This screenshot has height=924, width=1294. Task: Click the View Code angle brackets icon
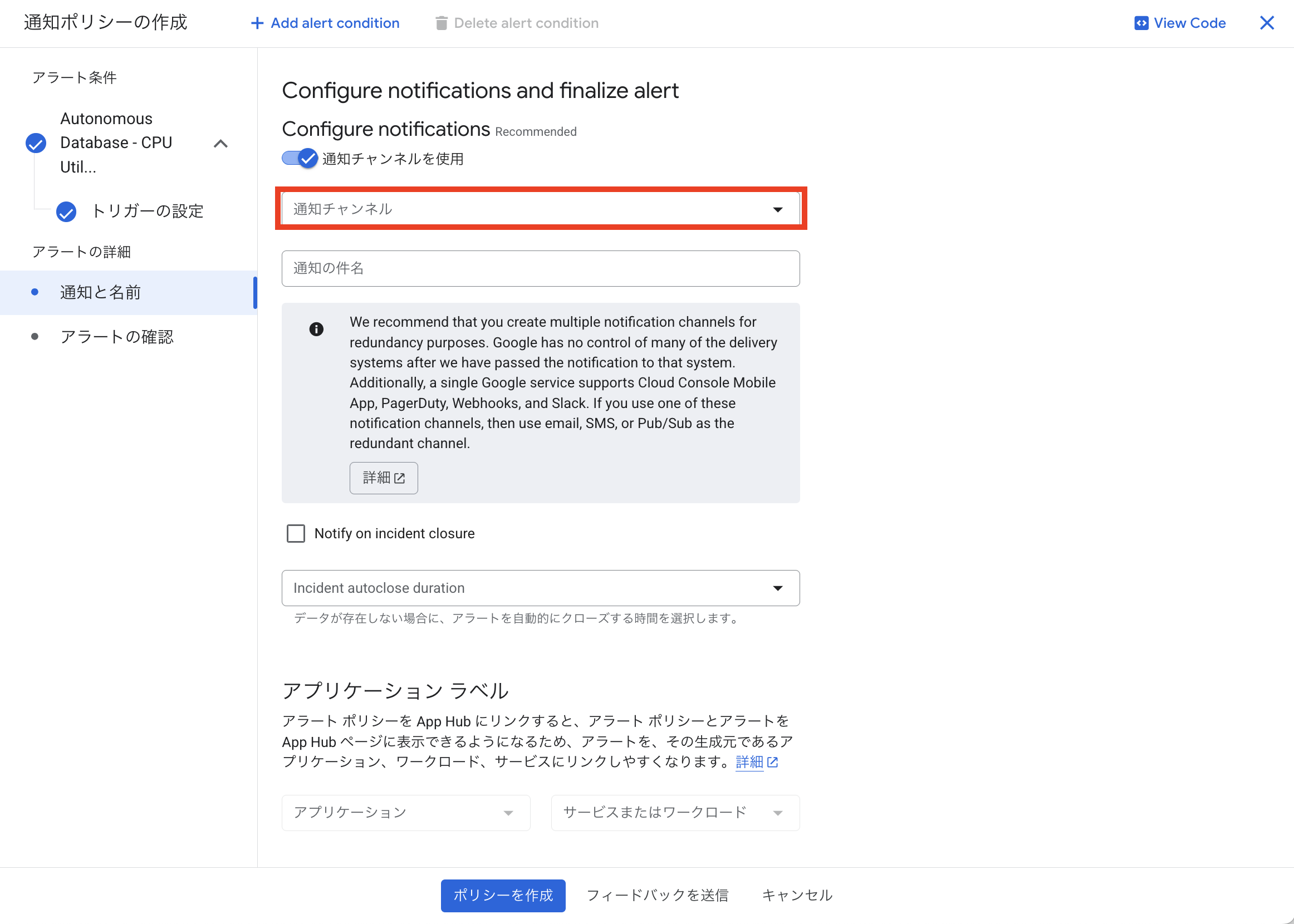(1141, 23)
